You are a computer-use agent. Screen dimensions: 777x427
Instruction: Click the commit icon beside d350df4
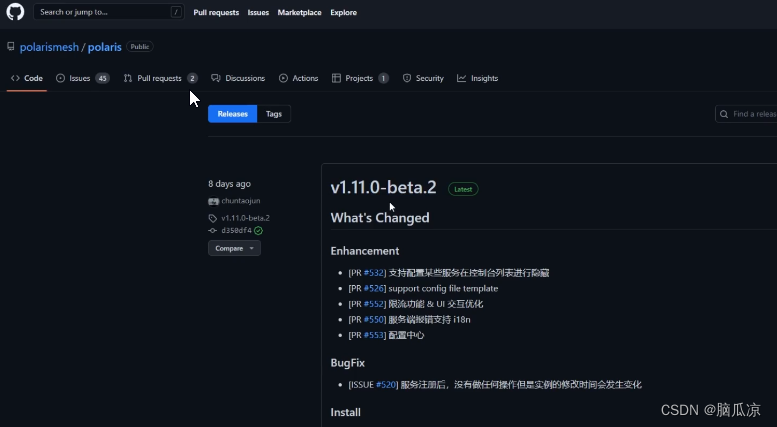click(213, 230)
